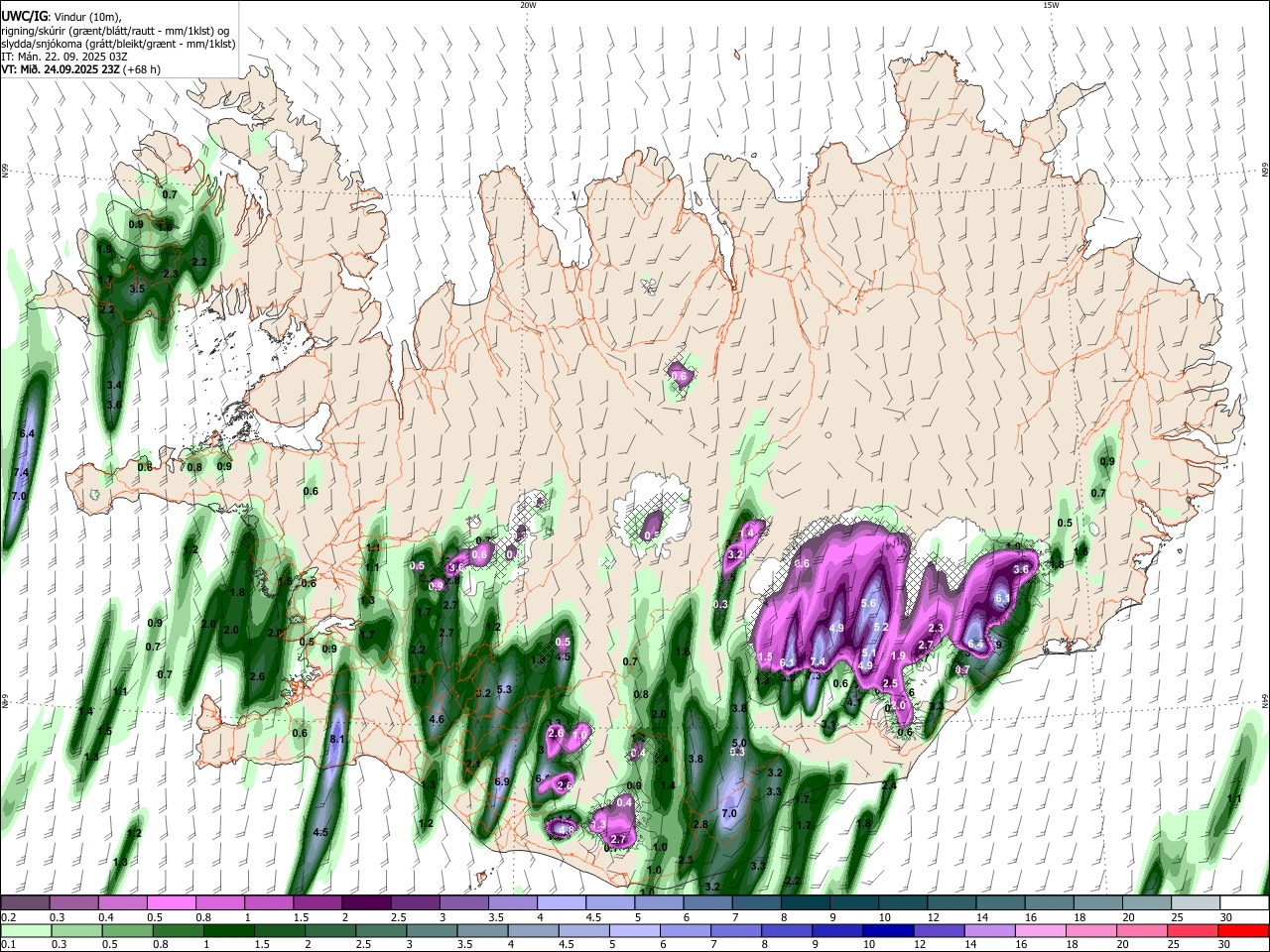Pick the dark navy 10 mm rain swatch
The height and width of the screenshot is (952, 1270).
tap(887, 930)
